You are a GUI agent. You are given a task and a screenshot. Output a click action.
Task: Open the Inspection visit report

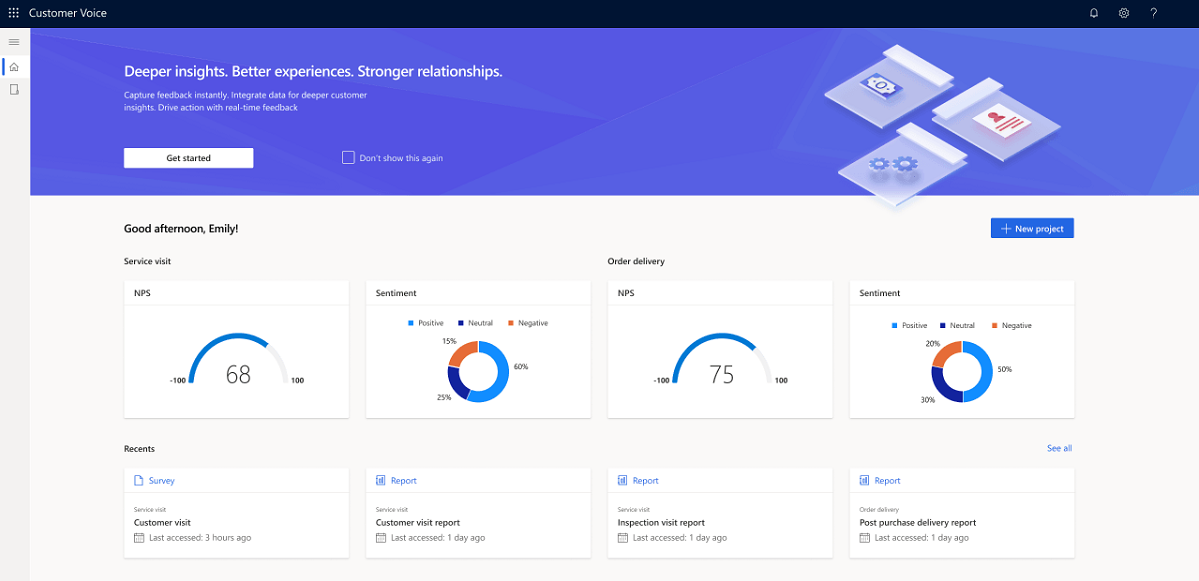click(x=720, y=513)
